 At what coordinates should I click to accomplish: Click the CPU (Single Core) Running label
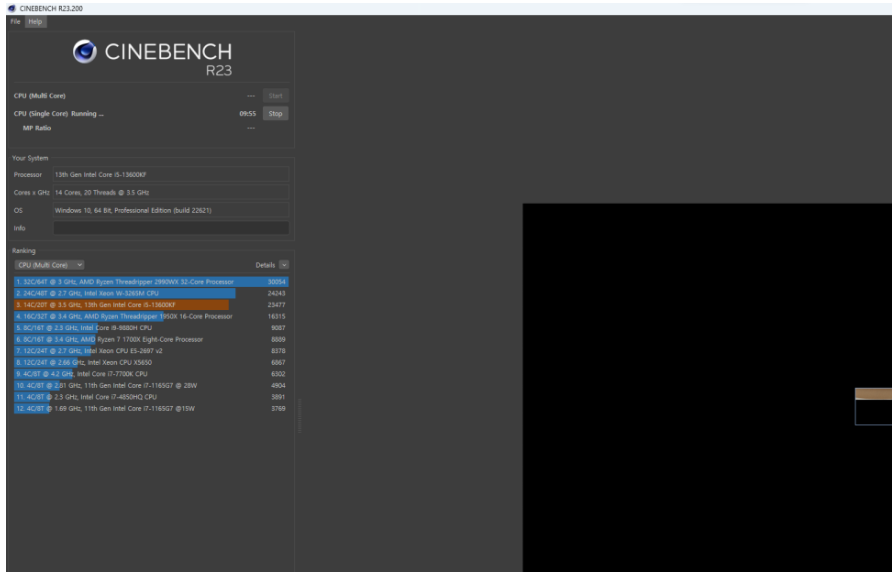pos(58,113)
